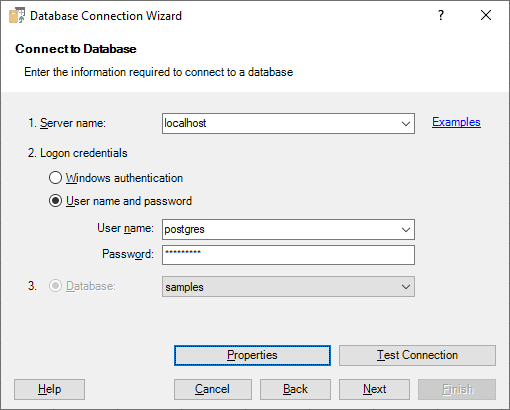This screenshot has width=510, height=410.
Task: Click the greyed-out Finish button
Action: (x=457, y=389)
